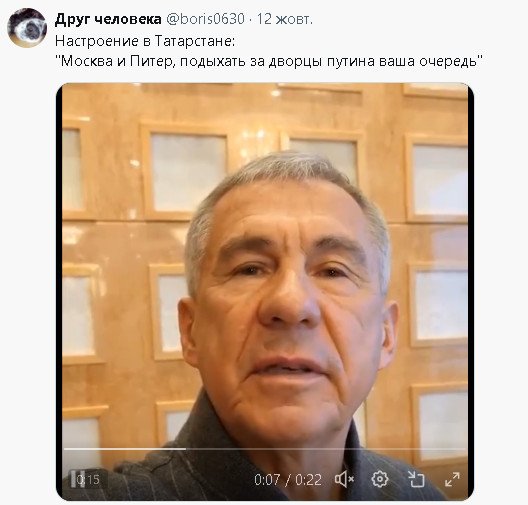Click the 0:15 remaining-time badge
The width and height of the screenshot is (528, 505).
88,479
